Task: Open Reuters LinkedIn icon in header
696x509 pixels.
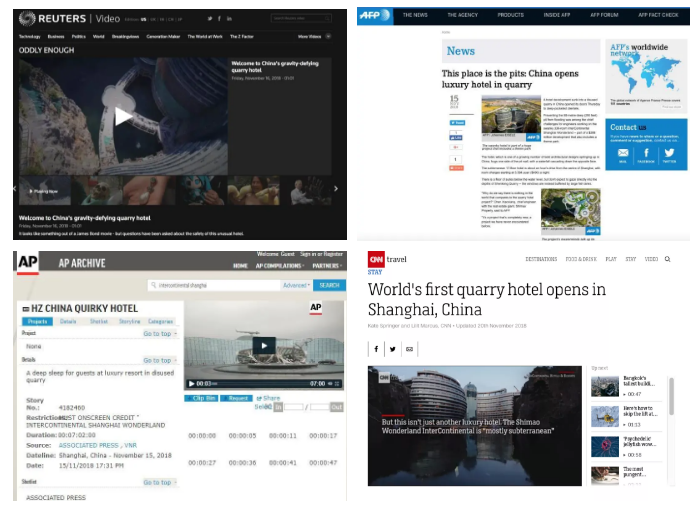Action: (230, 19)
